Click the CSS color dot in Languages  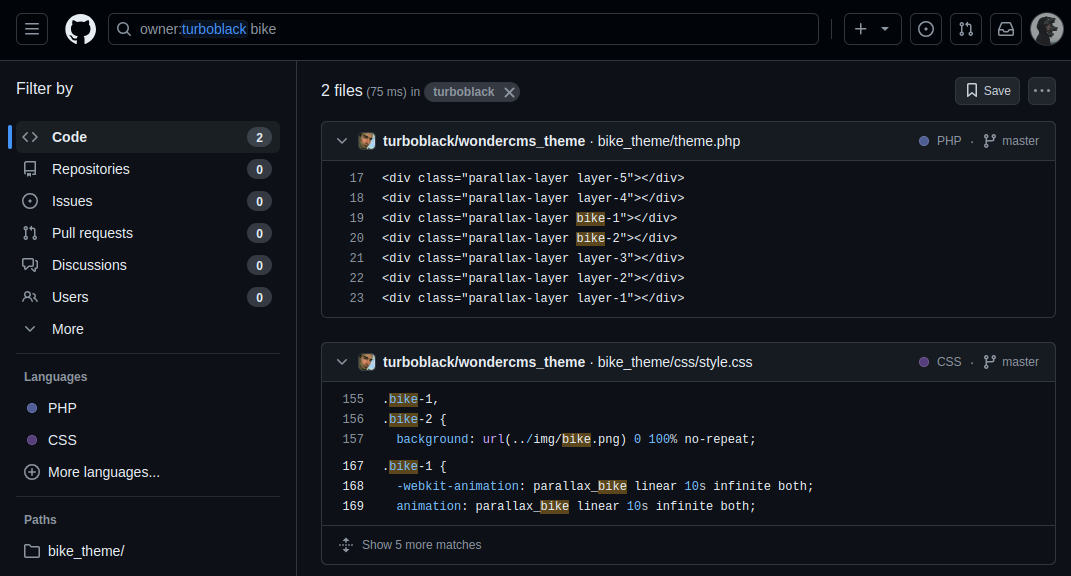(x=31, y=440)
